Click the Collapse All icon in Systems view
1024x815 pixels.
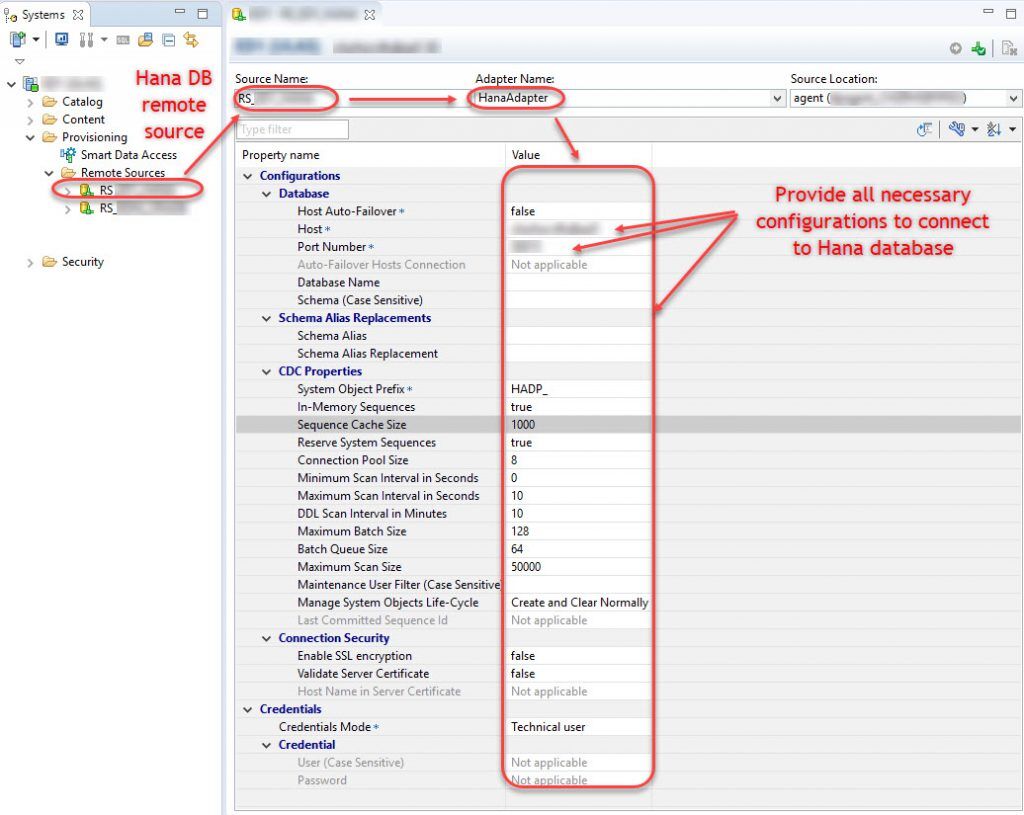point(168,40)
